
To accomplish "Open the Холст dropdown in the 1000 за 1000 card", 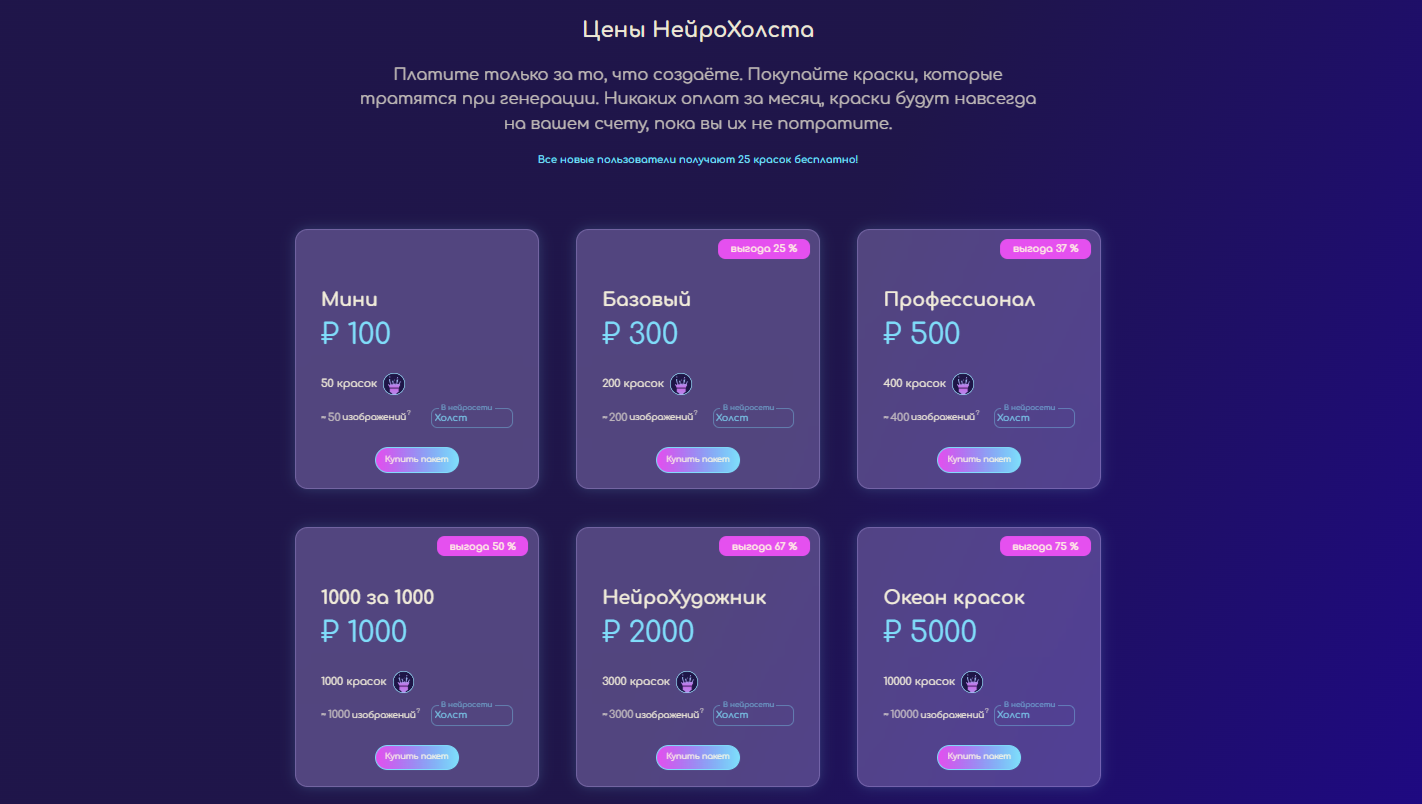I will tap(472, 716).
